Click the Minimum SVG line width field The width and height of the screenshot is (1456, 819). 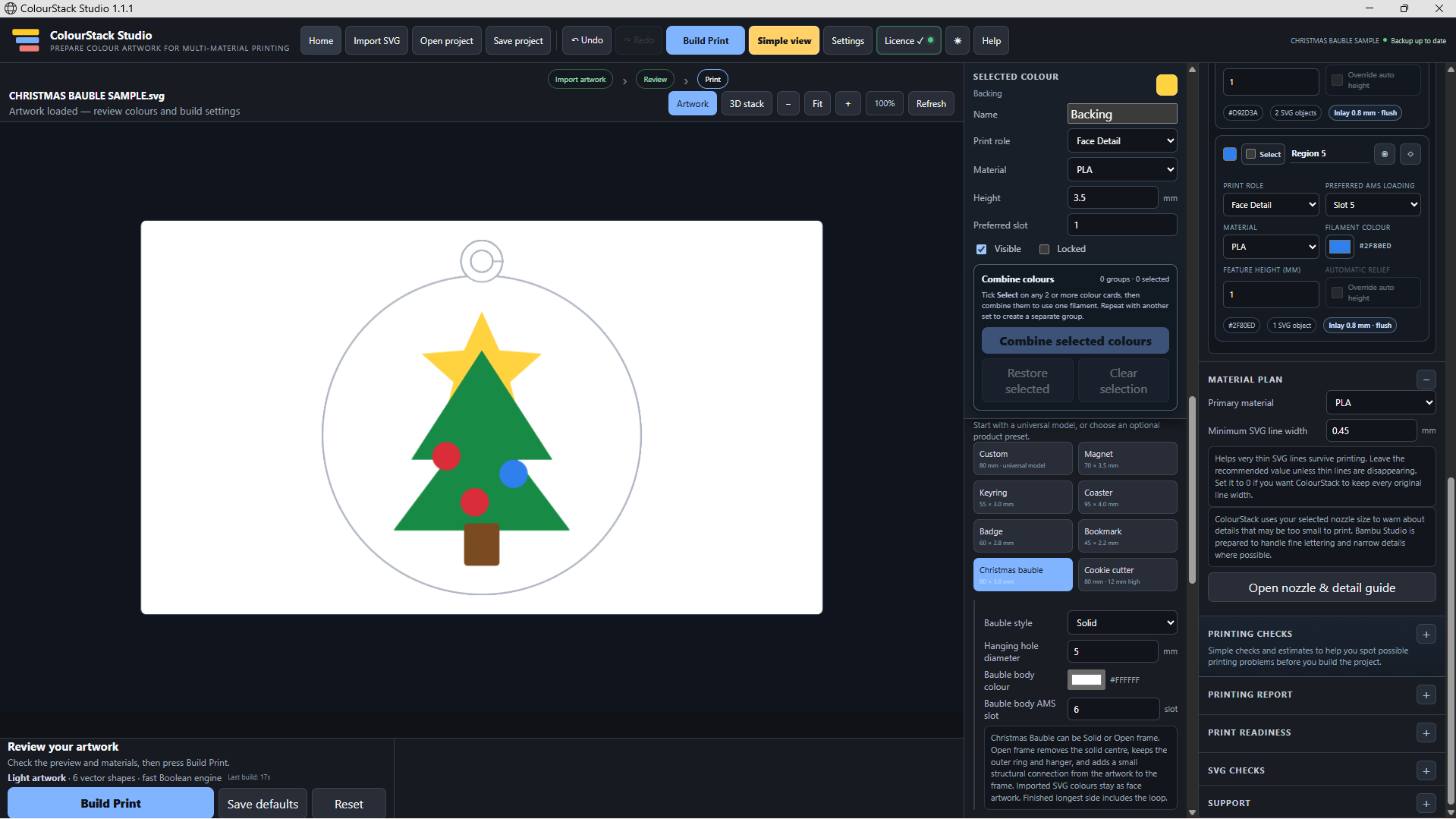(x=1371, y=431)
